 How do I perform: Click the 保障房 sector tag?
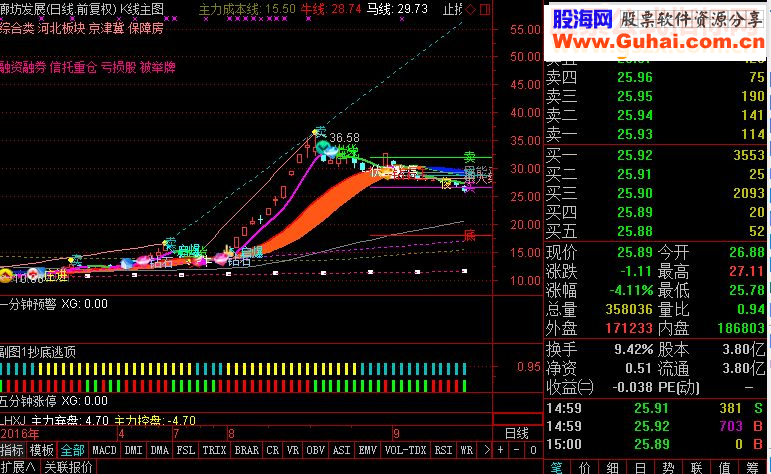(x=146, y=28)
